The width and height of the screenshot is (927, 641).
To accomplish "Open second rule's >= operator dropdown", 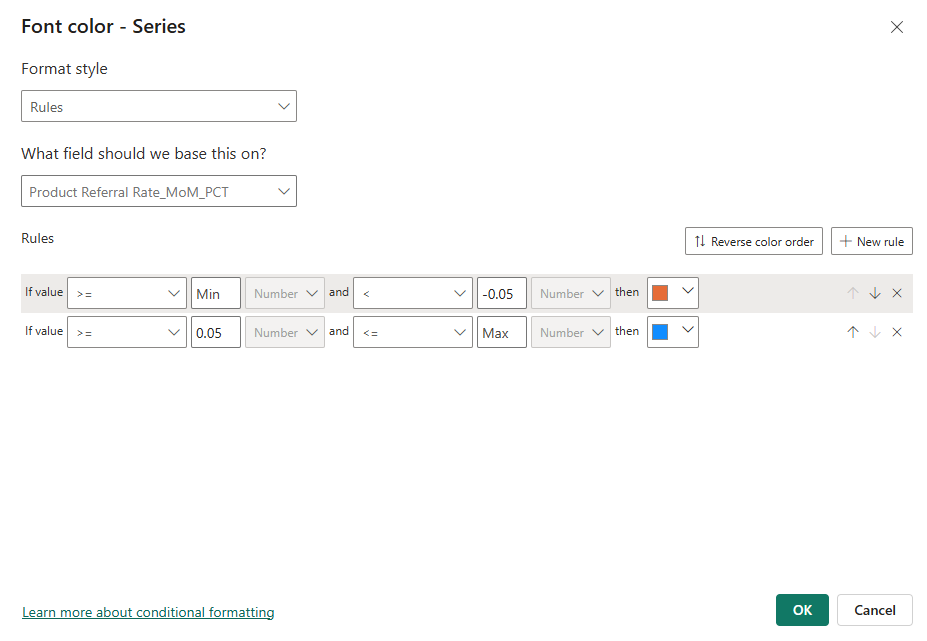I will [127, 332].
